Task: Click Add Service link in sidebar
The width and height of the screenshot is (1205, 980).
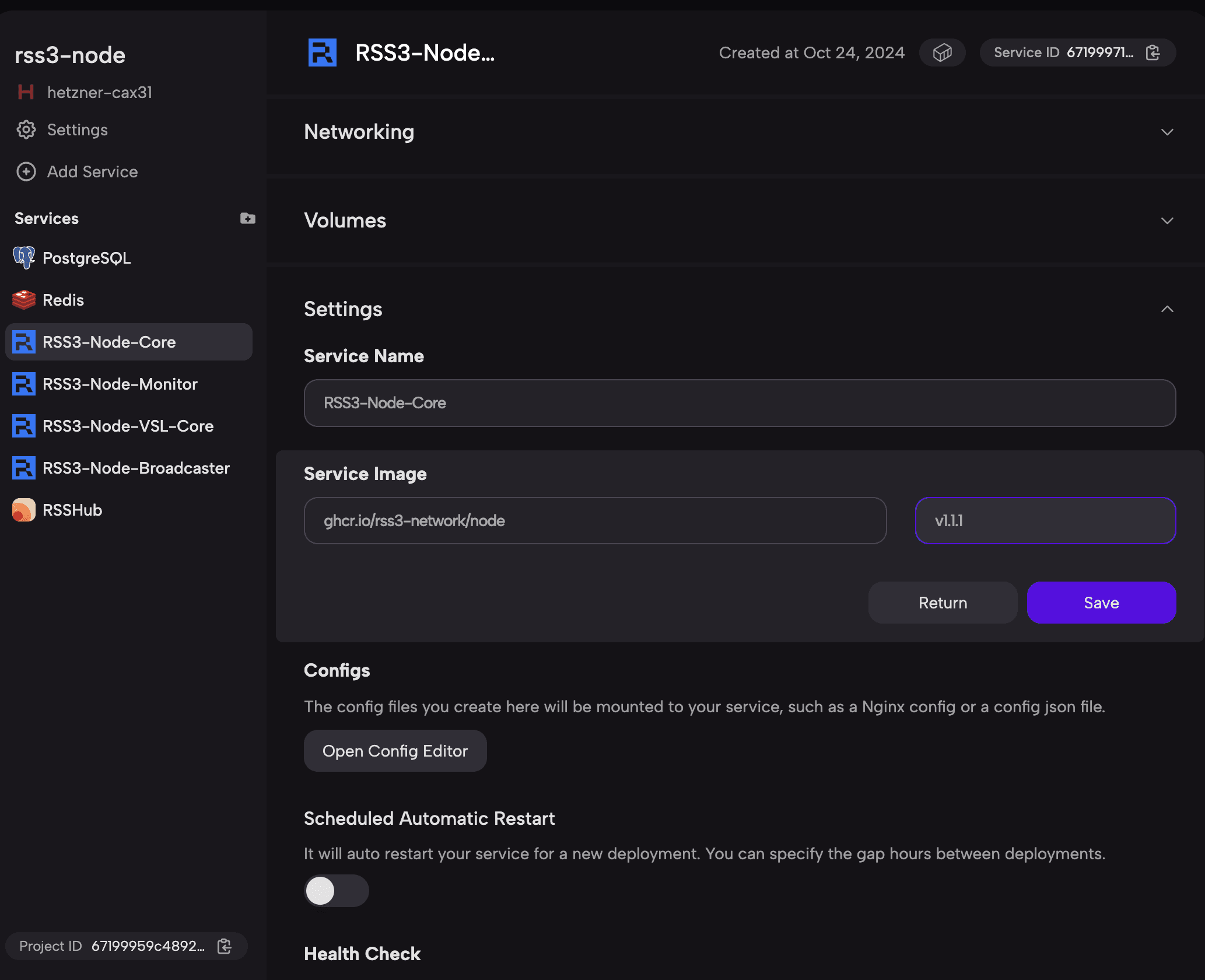Action: point(93,171)
